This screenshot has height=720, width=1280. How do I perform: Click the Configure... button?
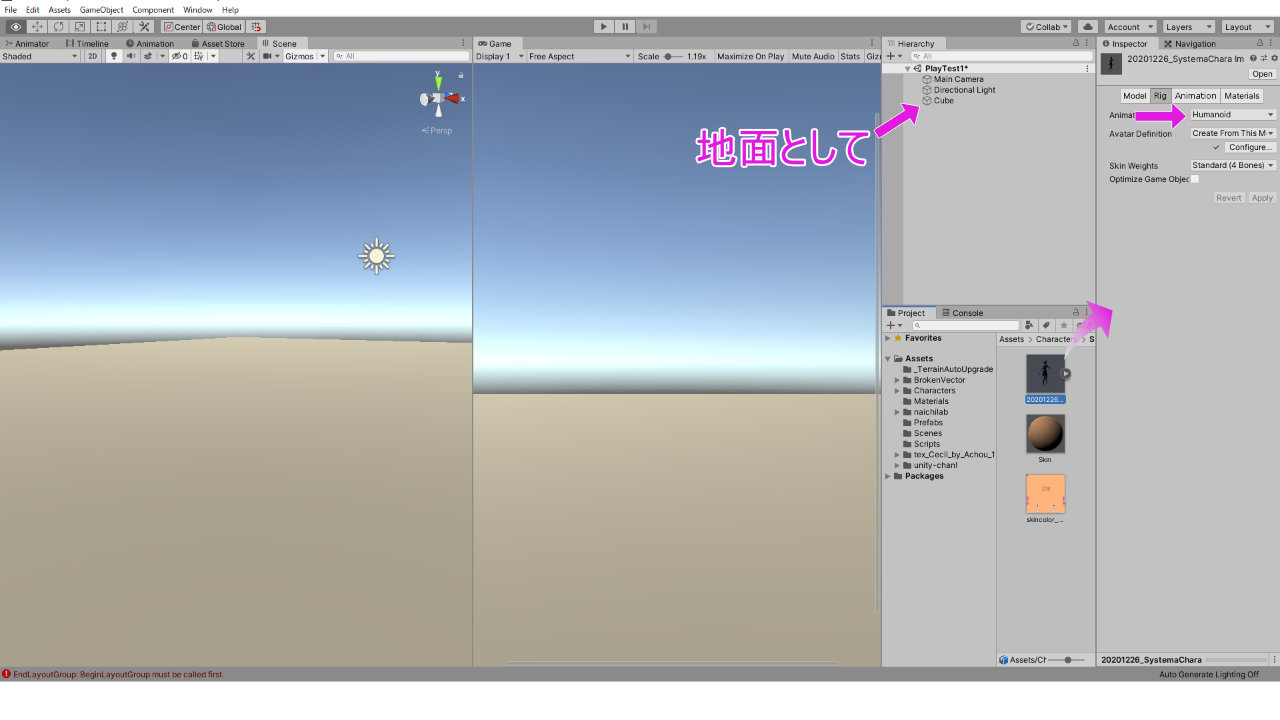(1250, 147)
